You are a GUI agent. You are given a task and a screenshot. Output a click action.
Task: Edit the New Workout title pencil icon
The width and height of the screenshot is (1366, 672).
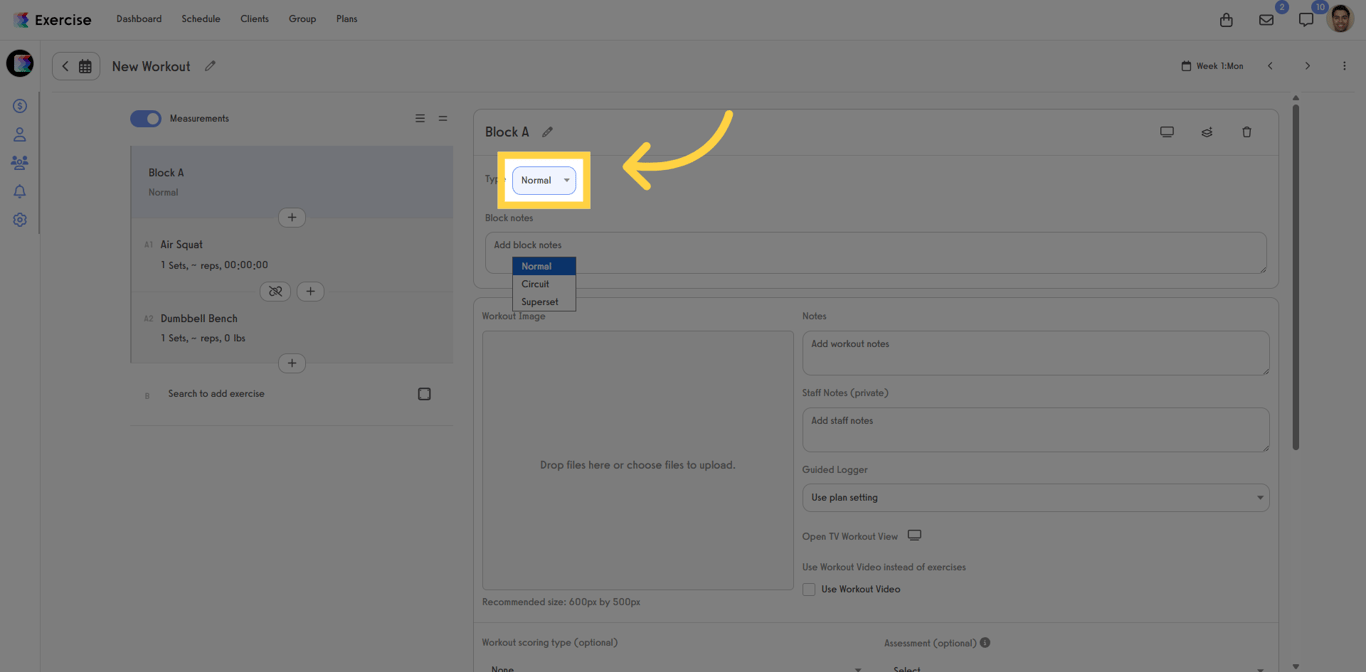[x=210, y=66]
